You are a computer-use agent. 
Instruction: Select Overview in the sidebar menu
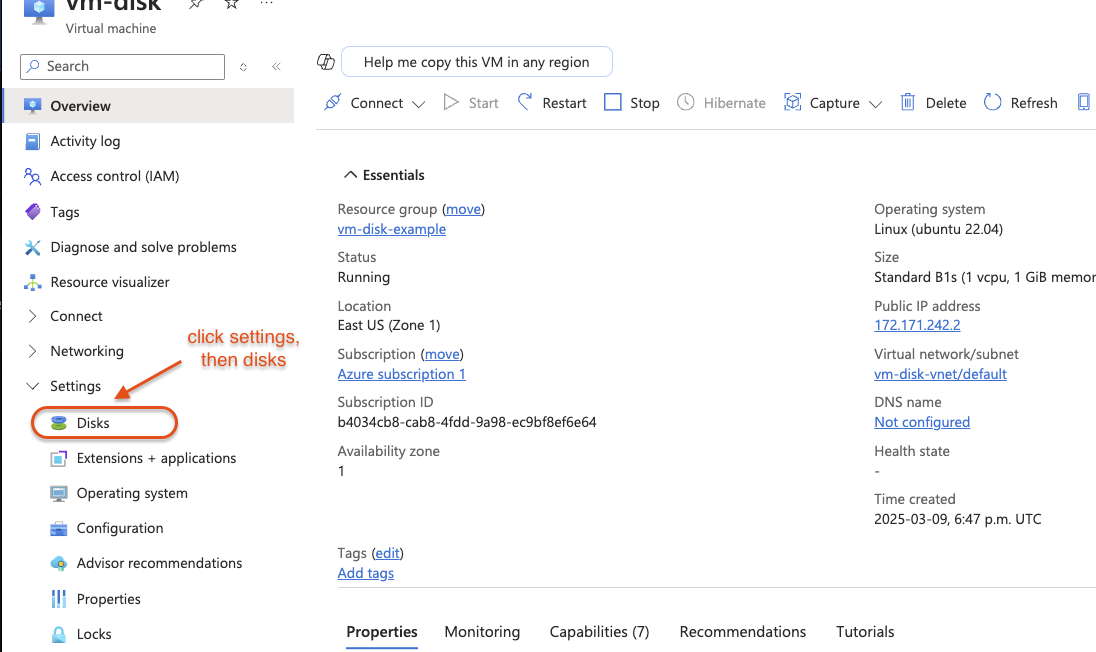pyautogui.click(x=149, y=106)
